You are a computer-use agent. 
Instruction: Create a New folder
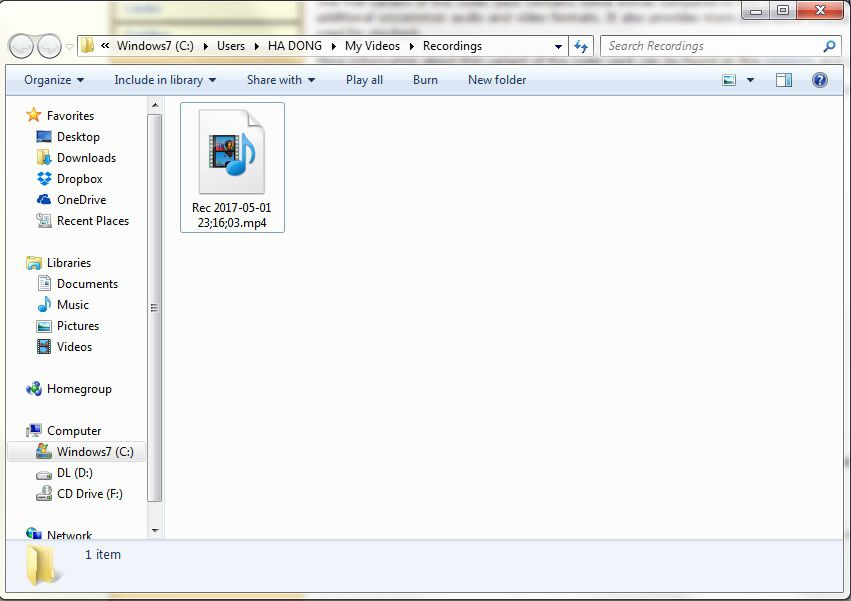[497, 80]
